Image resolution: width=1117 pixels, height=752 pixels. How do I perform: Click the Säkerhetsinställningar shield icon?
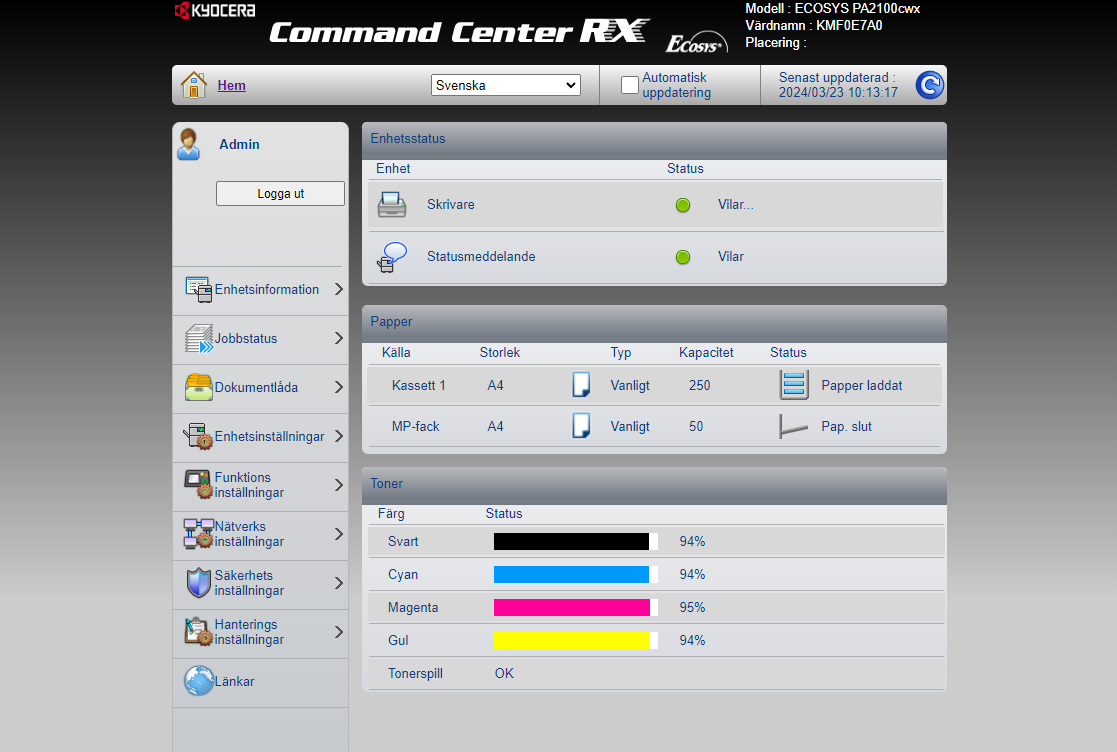tap(198, 583)
